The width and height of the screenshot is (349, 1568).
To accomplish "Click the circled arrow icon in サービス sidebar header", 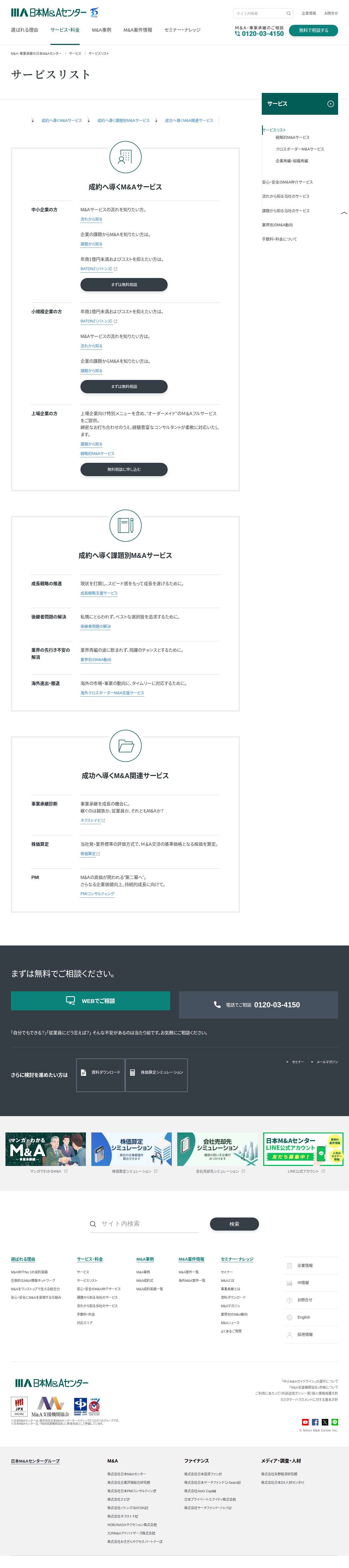I will tap(331, 104).
